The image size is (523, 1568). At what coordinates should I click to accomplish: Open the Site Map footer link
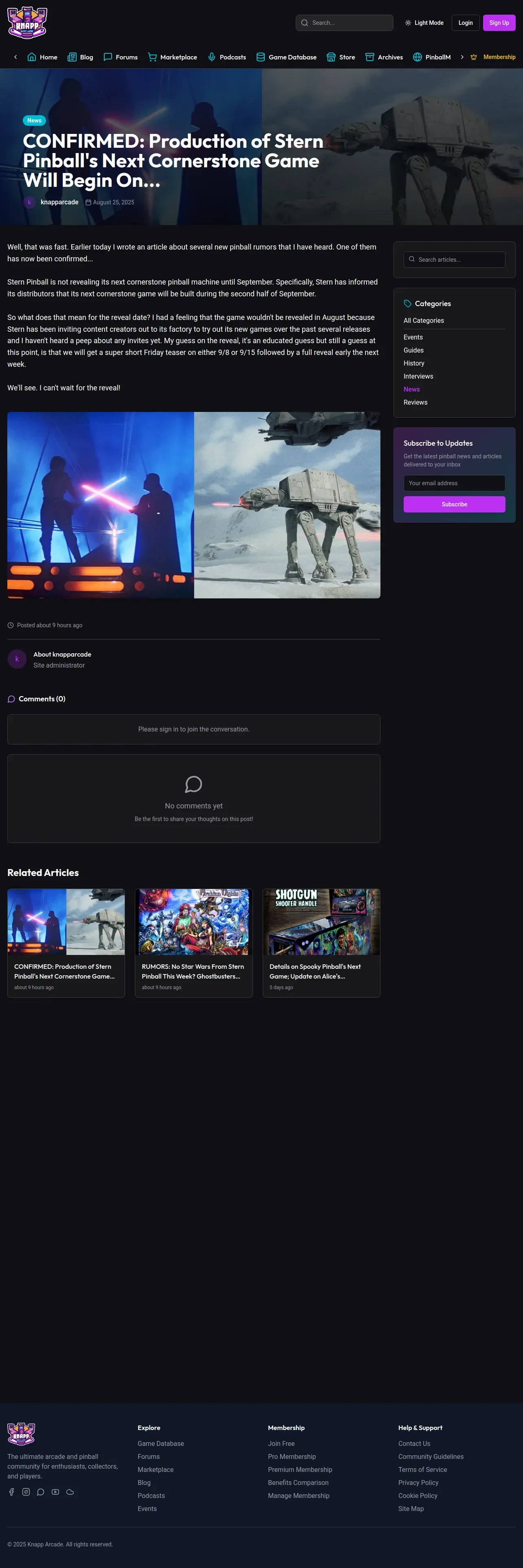(411, 1509)
